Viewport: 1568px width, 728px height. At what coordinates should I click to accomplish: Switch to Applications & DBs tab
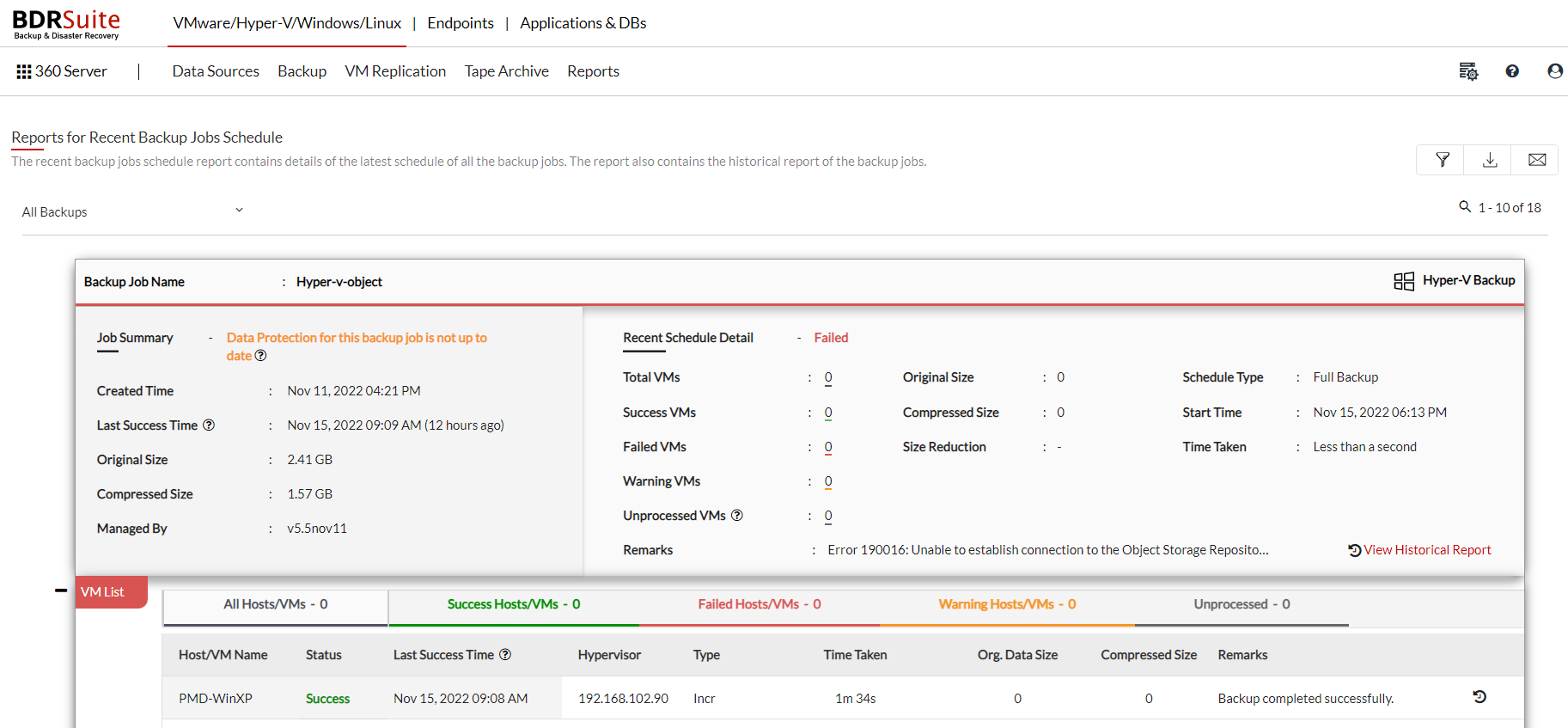(583, 23)
